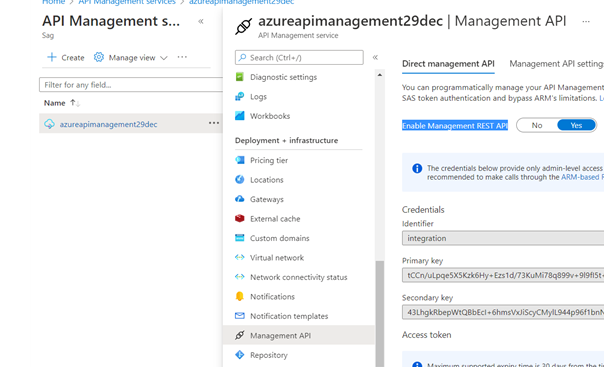Viewport: 604px width, 367px height.
Task: Click the External cache red icon
Action: point(240,218)
